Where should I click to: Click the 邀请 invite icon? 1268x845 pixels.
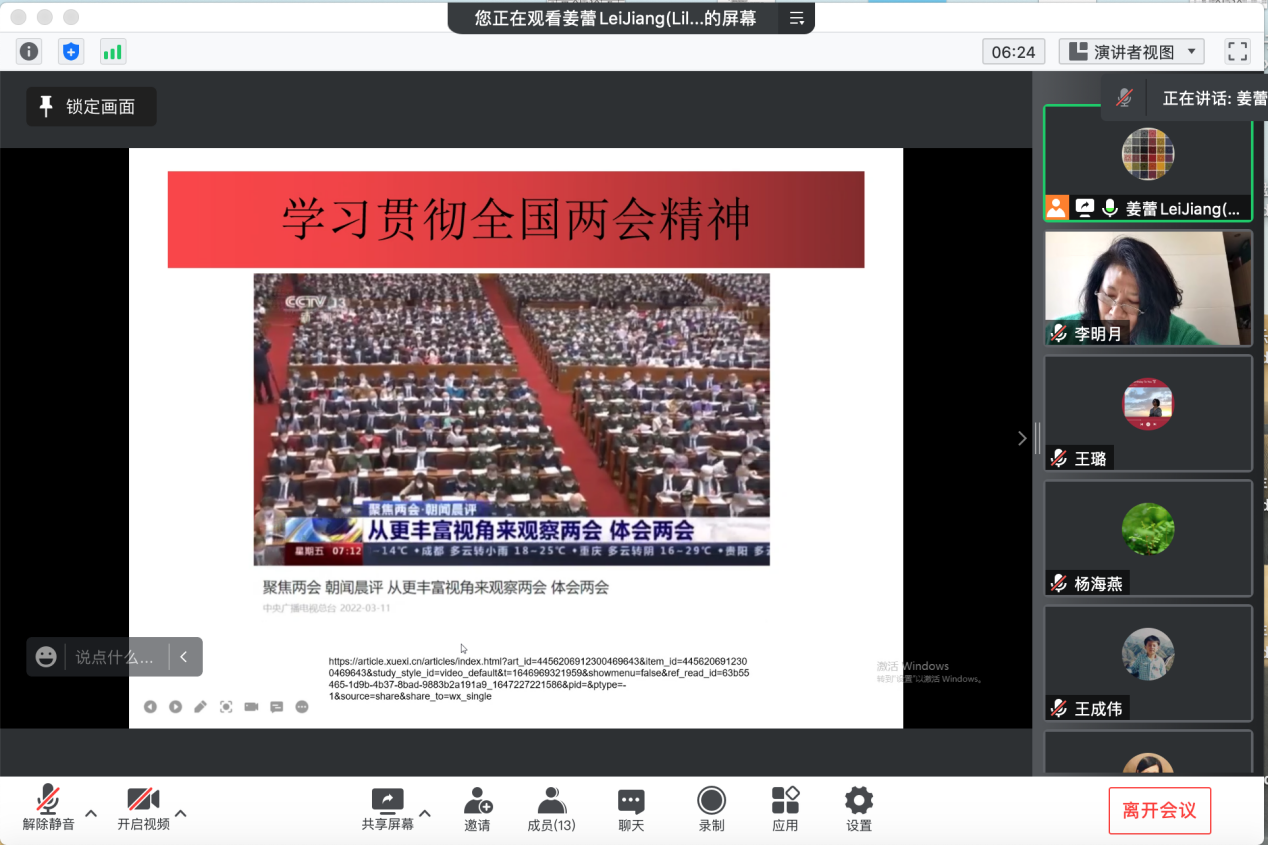click(x=478, y=809)
